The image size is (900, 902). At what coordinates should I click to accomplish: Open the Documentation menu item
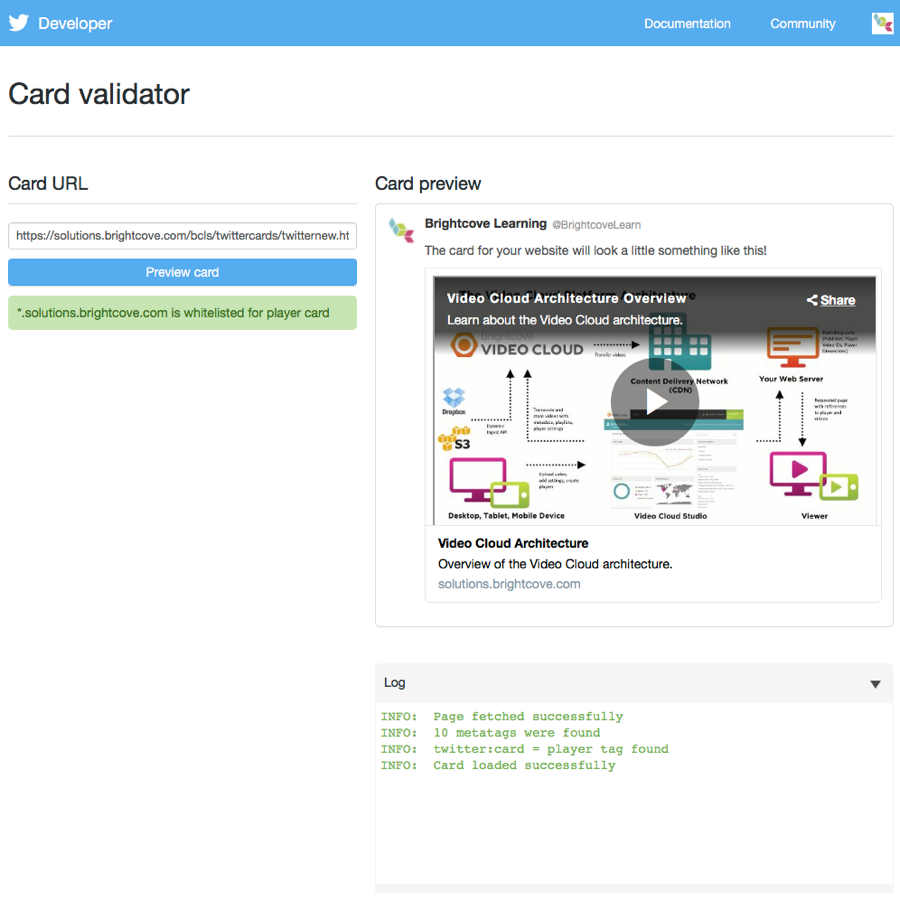coord(687,24)
